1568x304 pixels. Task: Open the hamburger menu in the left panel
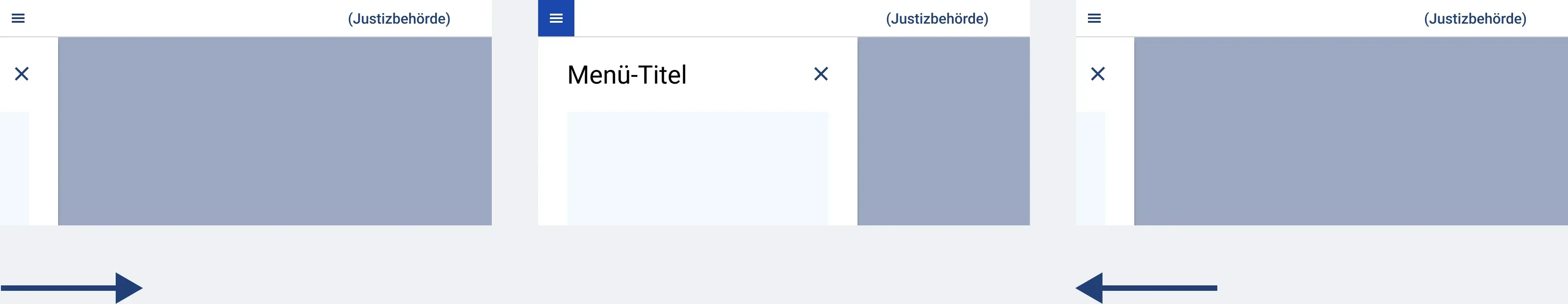point(18,18)
